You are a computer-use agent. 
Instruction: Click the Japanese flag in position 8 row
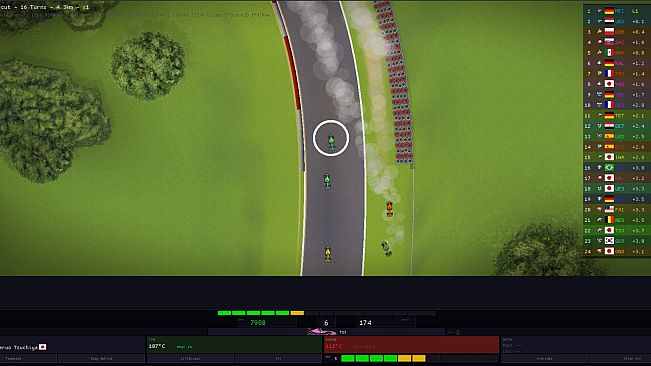[609, 84]
